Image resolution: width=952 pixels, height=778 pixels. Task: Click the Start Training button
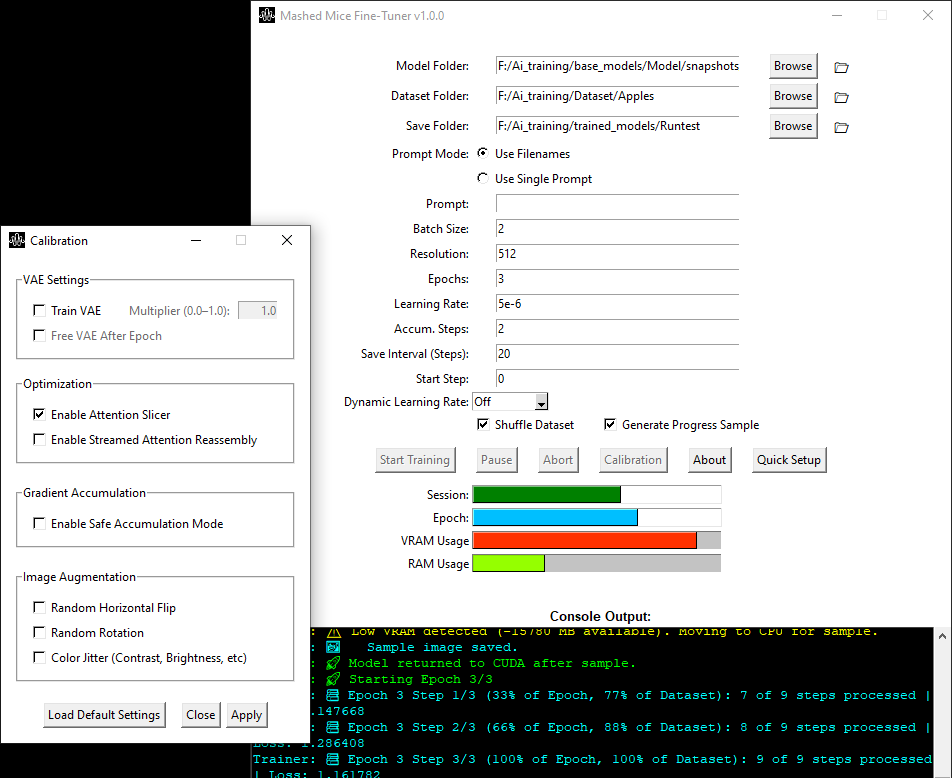415,460
